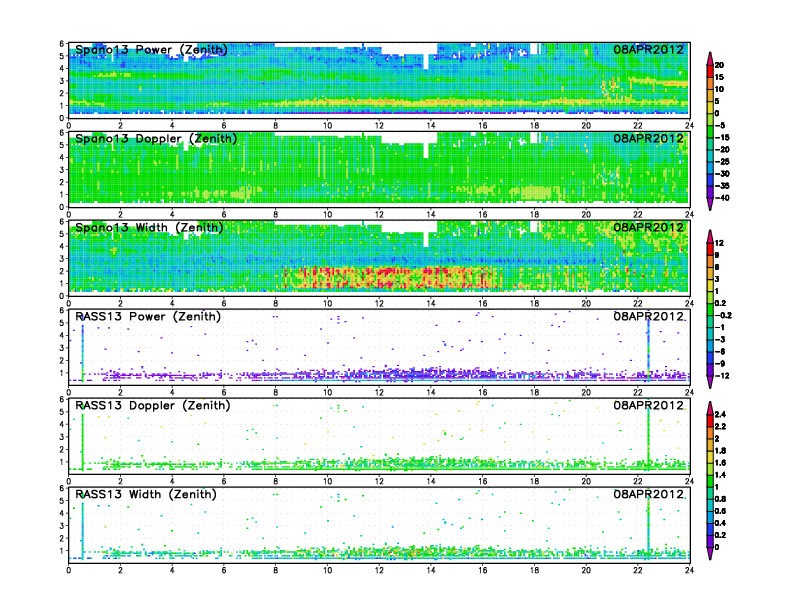Pick the red segment near 12 on middle colorbar
This screenshot has height=612, width=792.
[710, 249]
